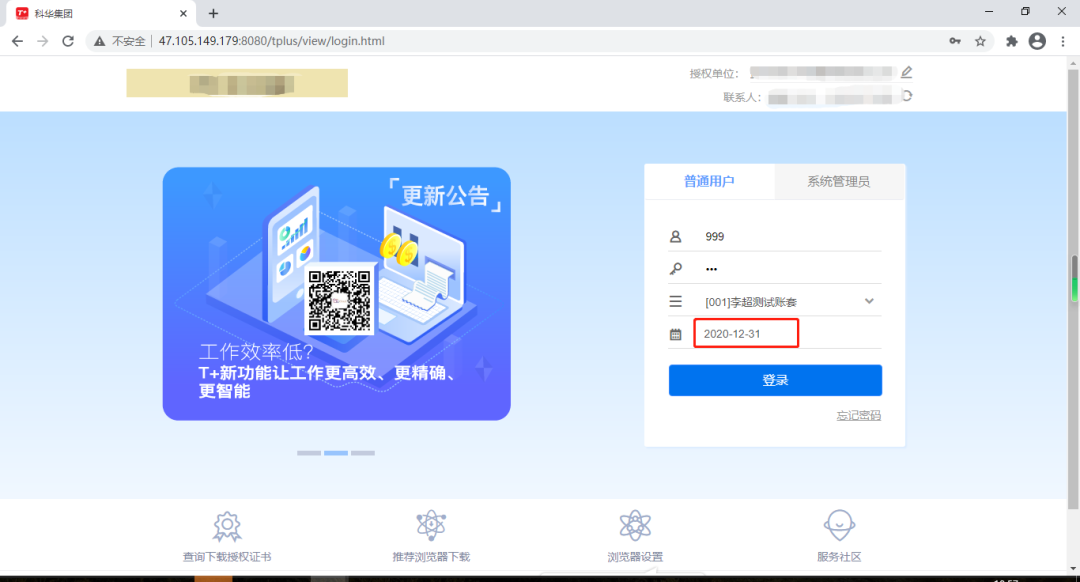Click the company logo at top left
Screen dimensions: 1080x582
(237, 83)
